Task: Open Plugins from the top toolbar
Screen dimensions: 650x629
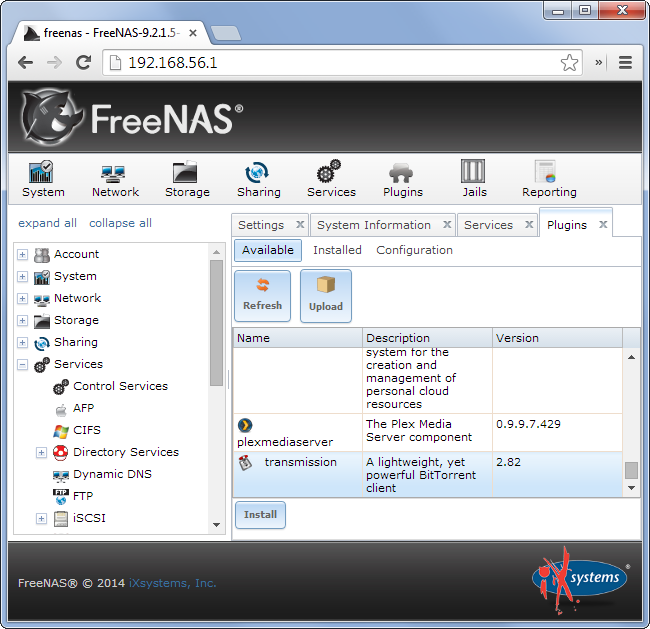Action: (403, 179)
